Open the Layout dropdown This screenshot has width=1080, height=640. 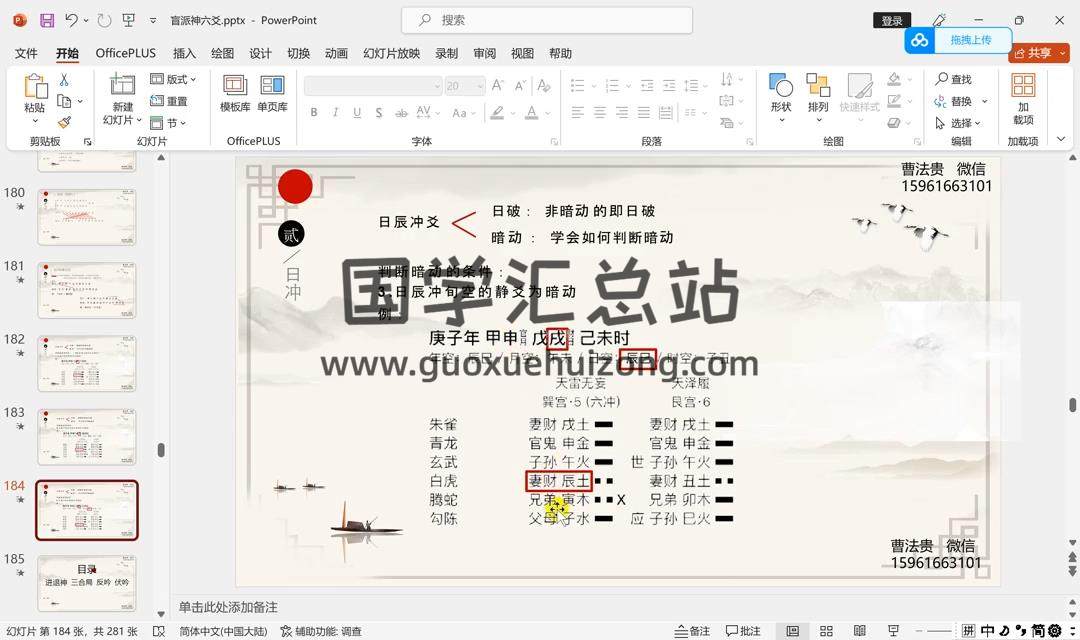(x=173, y=79)
